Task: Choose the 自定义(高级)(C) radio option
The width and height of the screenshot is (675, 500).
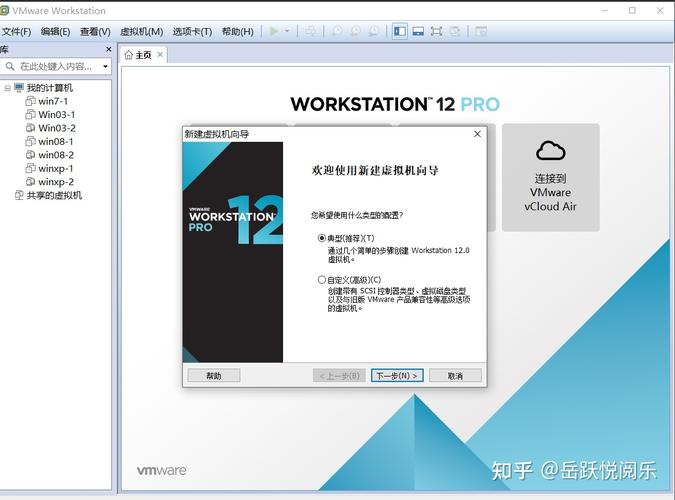Action: tap(322, 280)
